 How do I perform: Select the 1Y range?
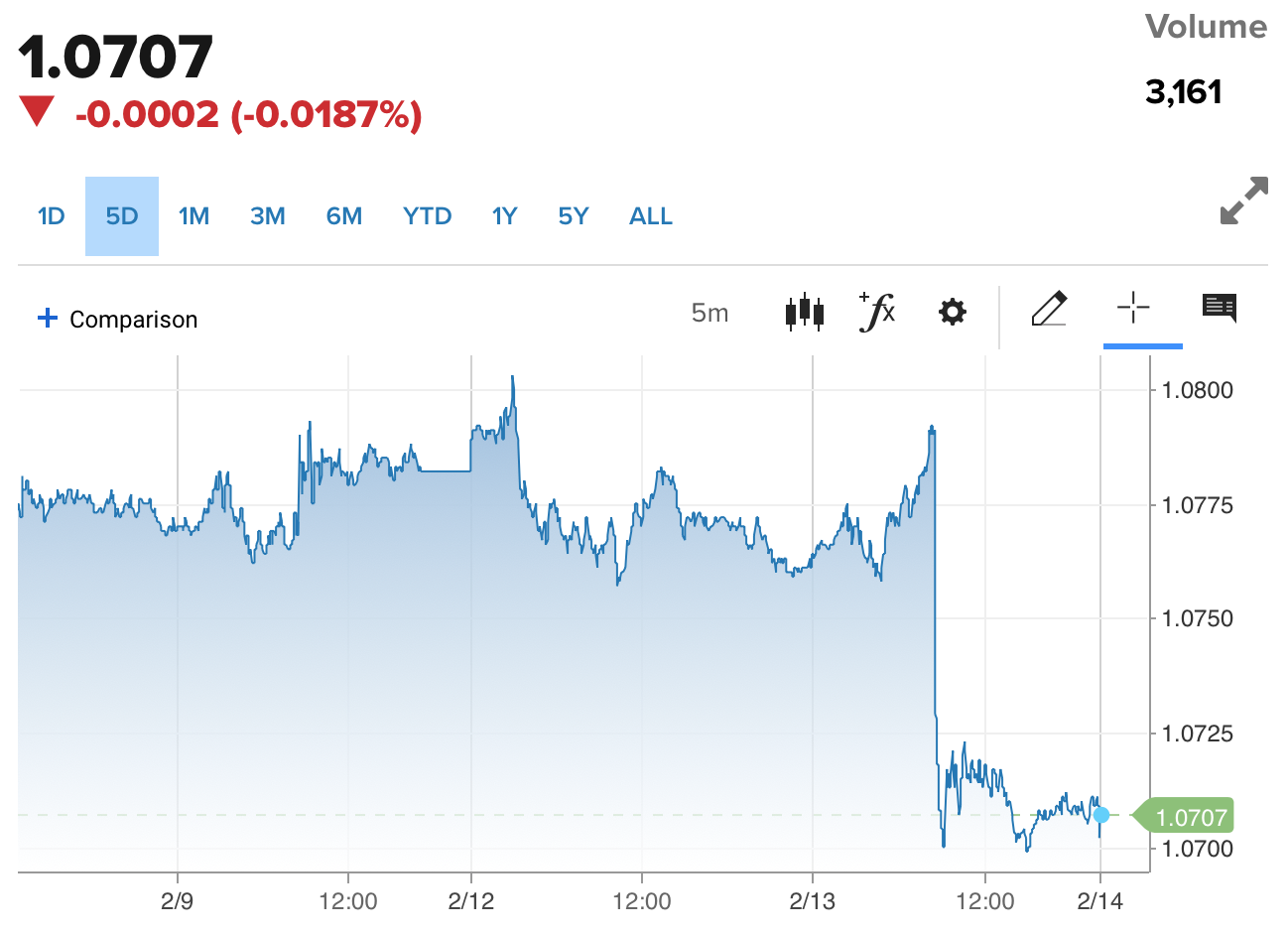(x=505, y=216)
